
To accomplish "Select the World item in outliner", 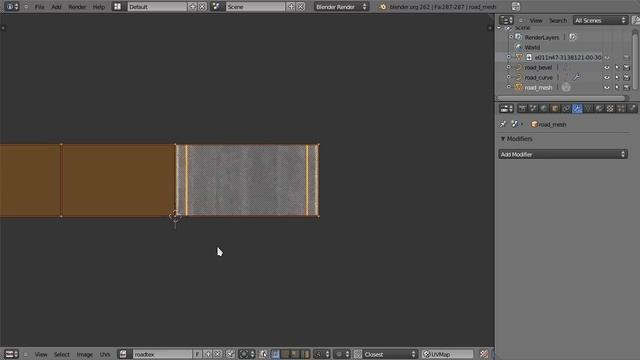I will [532, 47].
